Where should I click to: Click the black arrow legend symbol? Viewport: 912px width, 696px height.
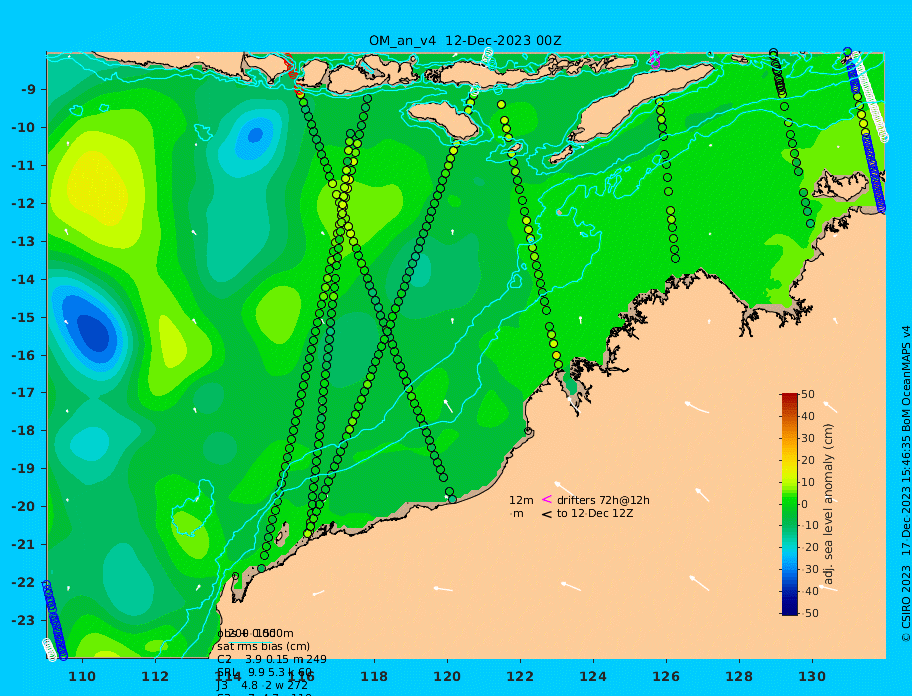(546, 514)
